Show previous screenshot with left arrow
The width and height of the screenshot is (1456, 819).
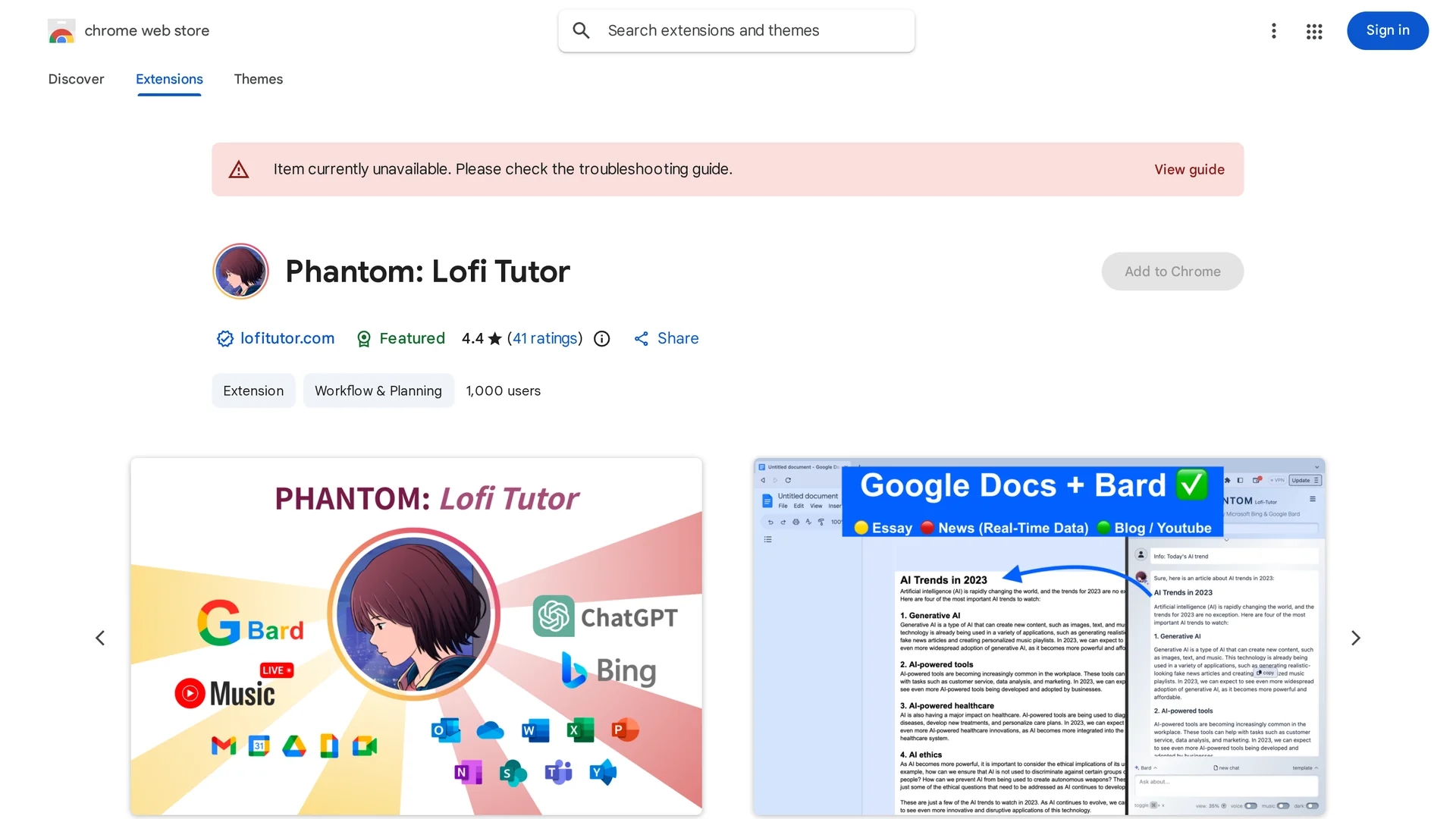point(100,638)
